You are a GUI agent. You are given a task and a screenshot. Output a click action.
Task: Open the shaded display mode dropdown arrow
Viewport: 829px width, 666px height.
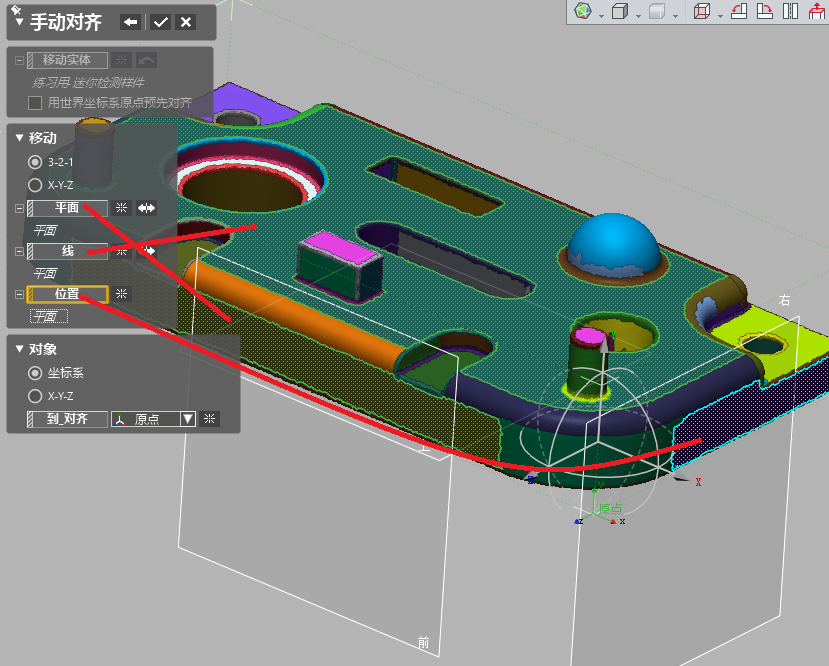pos(676,15)
